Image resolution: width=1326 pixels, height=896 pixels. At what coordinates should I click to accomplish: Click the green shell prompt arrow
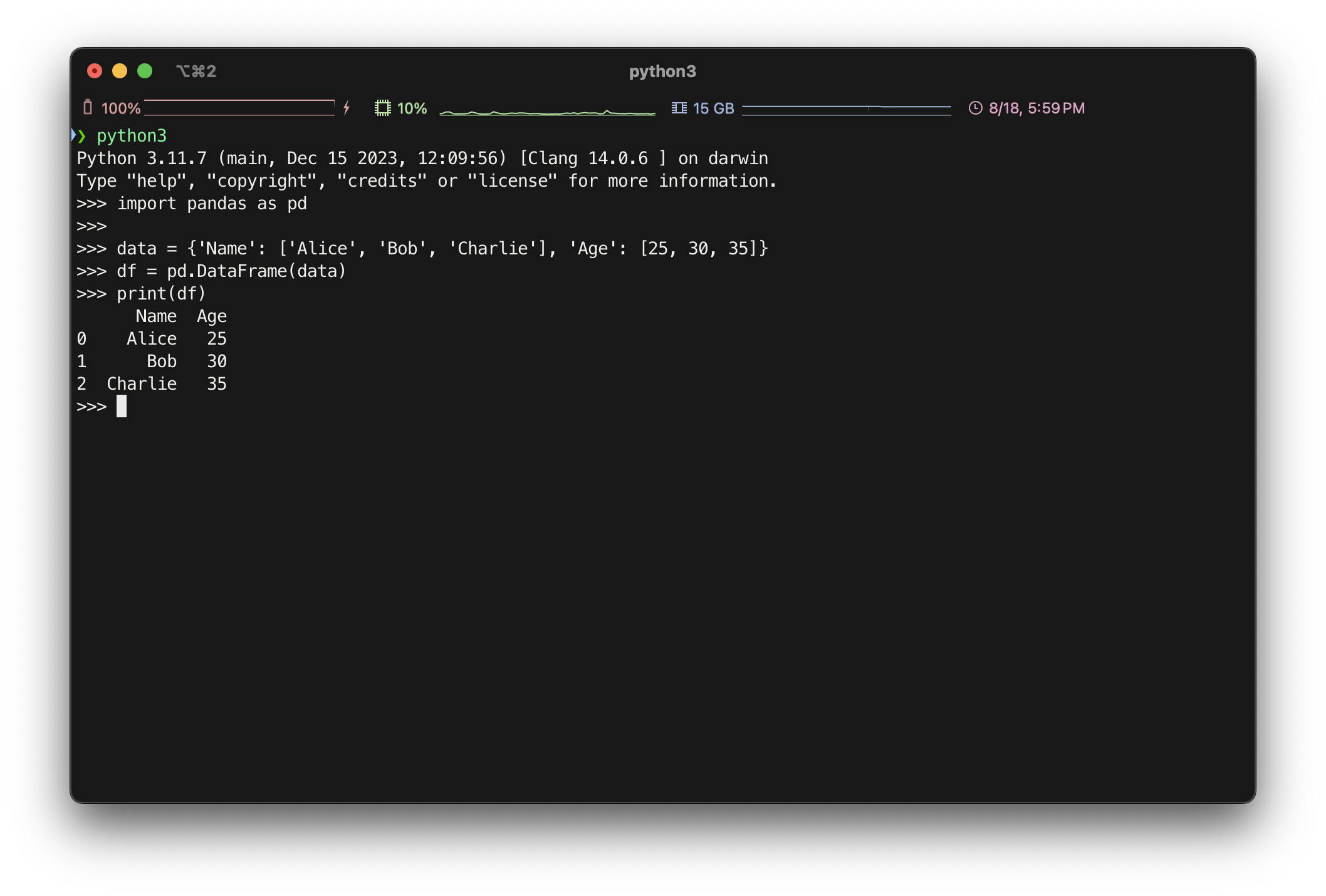(81, 135)
